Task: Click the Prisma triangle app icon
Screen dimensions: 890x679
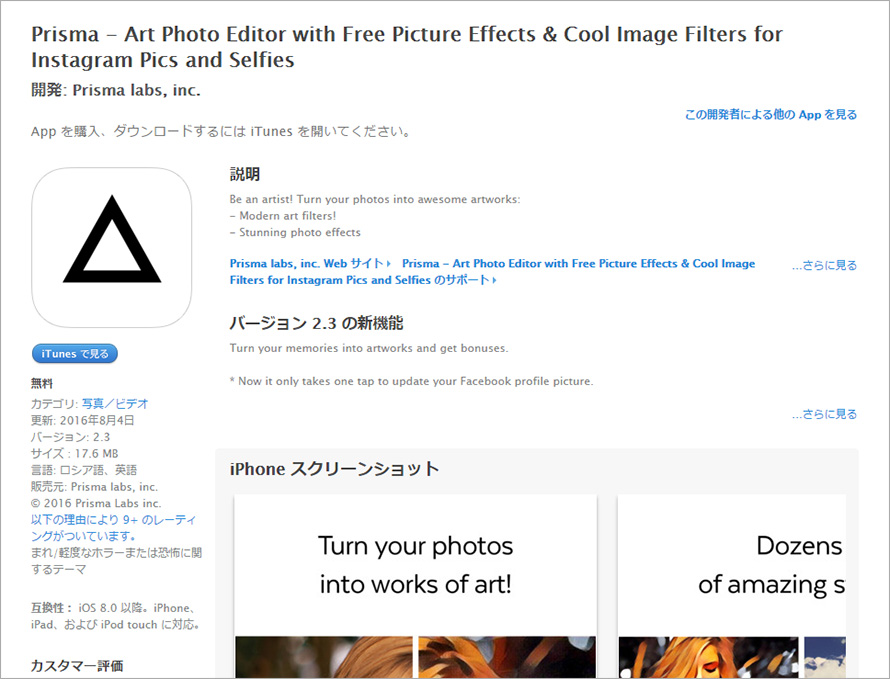Action: [111, 248]
